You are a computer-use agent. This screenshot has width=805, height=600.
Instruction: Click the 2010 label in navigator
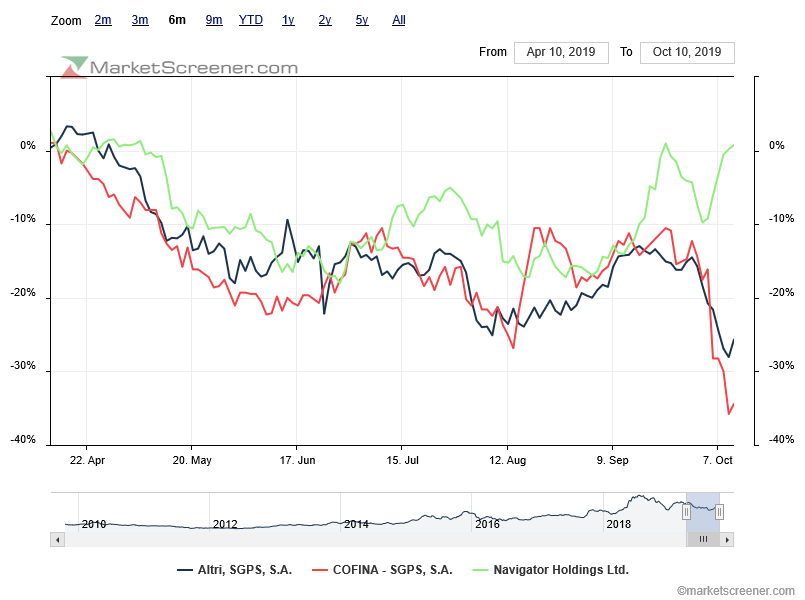click(x=94, y=524)
